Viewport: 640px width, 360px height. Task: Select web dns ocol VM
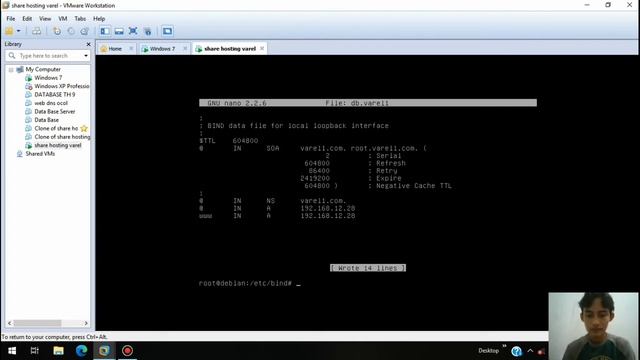51,103
